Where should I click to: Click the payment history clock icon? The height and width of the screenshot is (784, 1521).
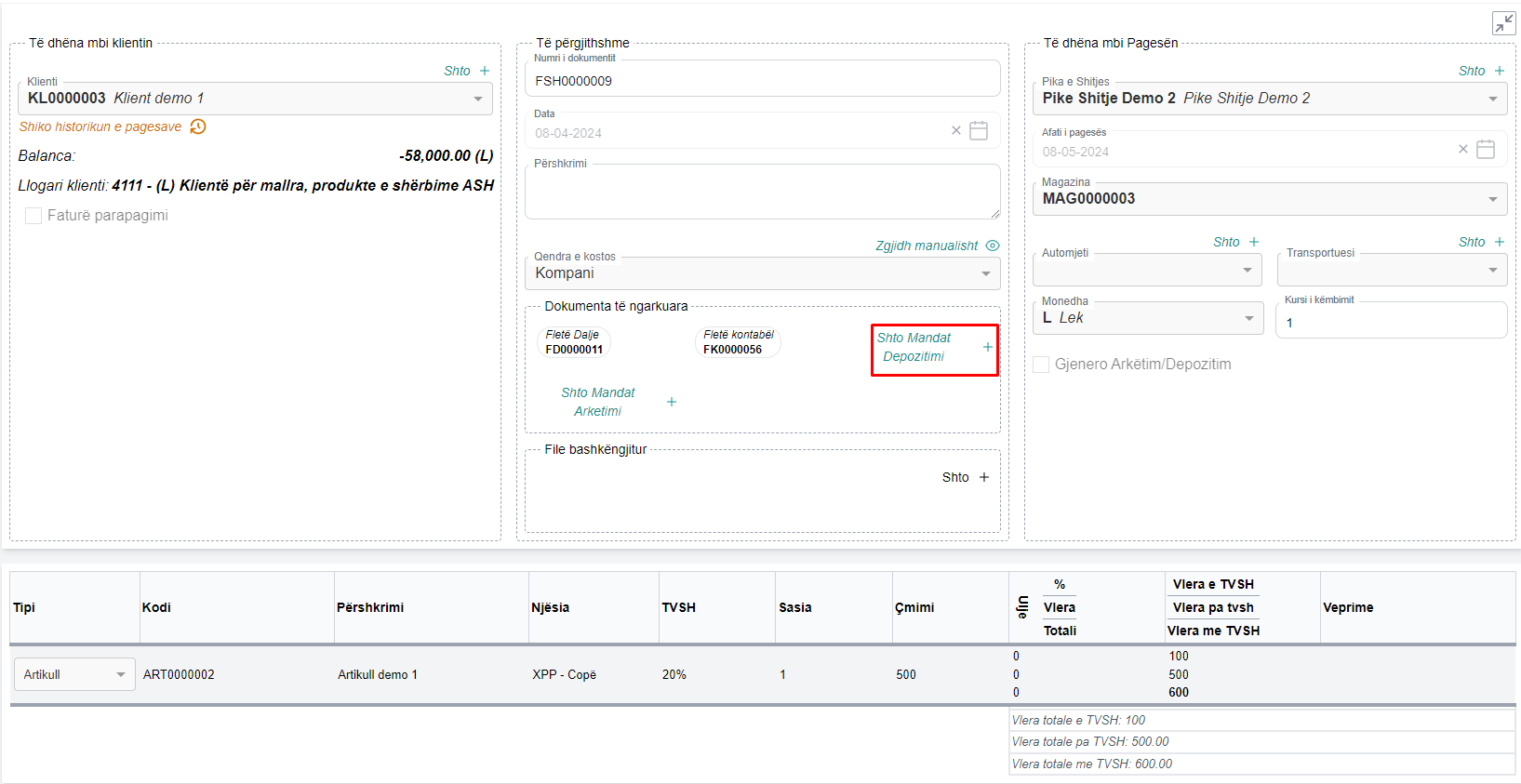pyautogui.click(x=198, y=126)
